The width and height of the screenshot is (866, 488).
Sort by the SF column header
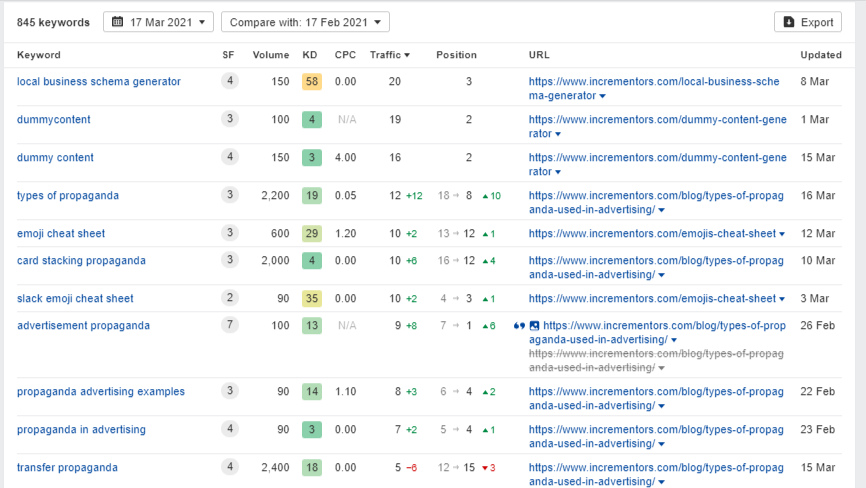(x=228, y=55)
